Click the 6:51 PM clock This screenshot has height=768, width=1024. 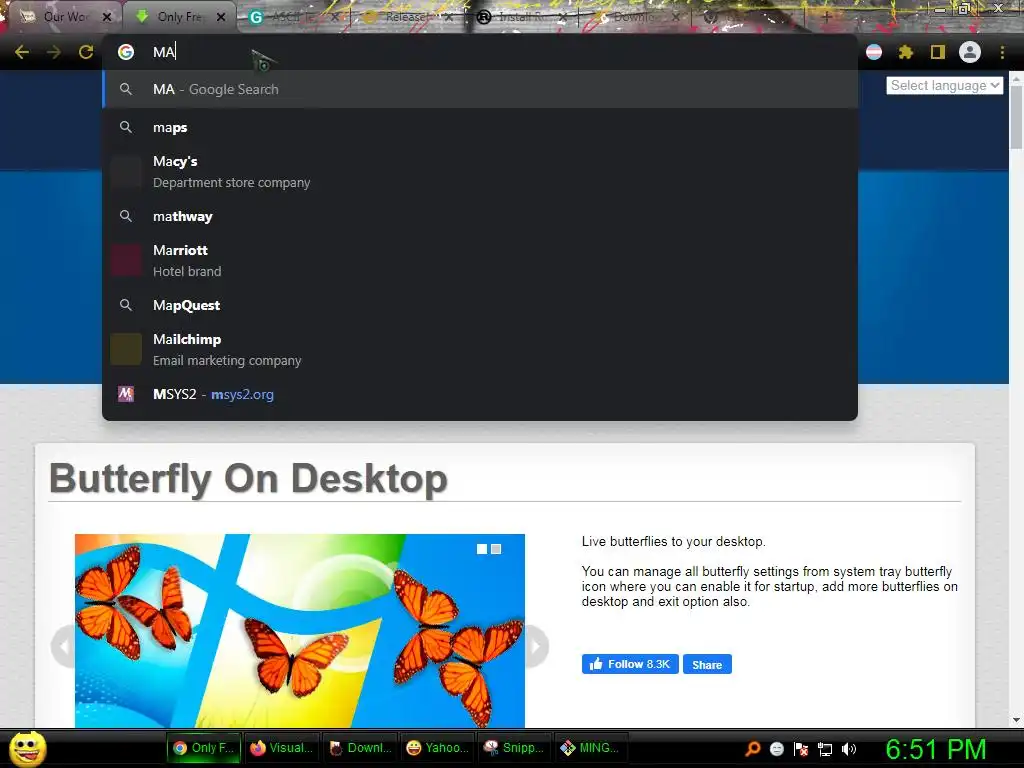point(936,749)
